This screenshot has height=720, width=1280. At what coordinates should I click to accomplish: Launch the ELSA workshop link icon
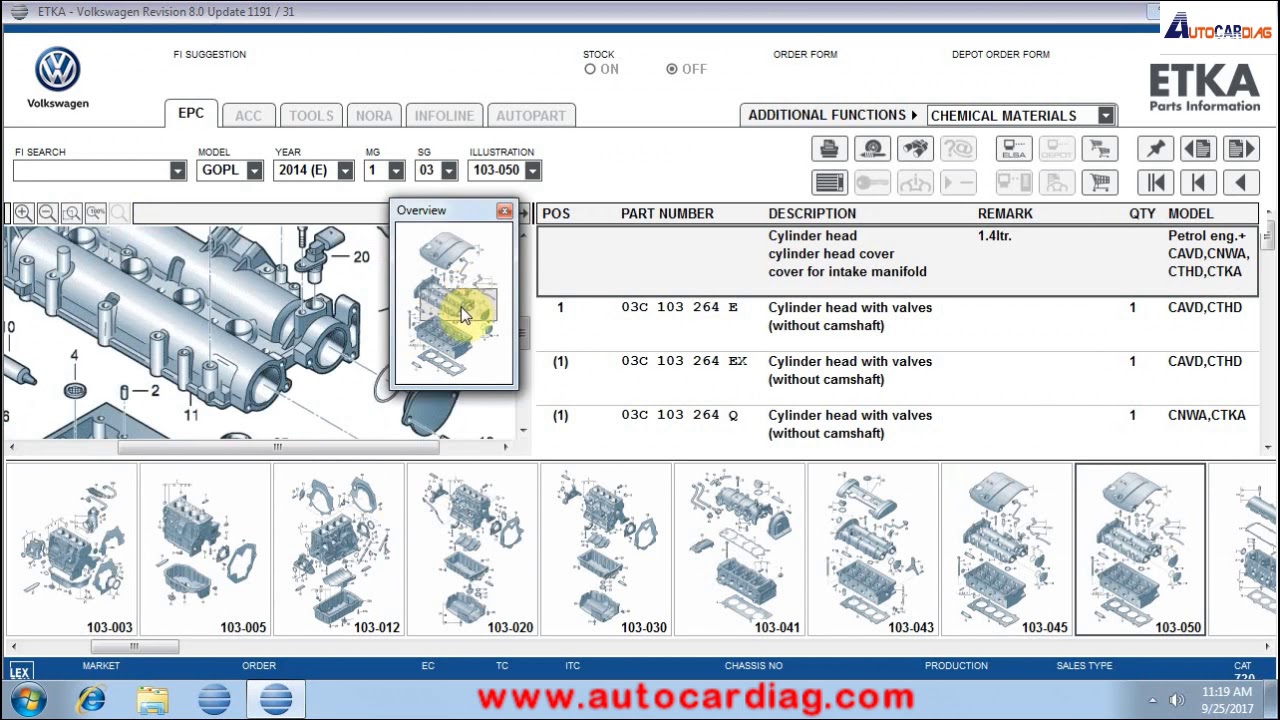(x=1014, y=149)
